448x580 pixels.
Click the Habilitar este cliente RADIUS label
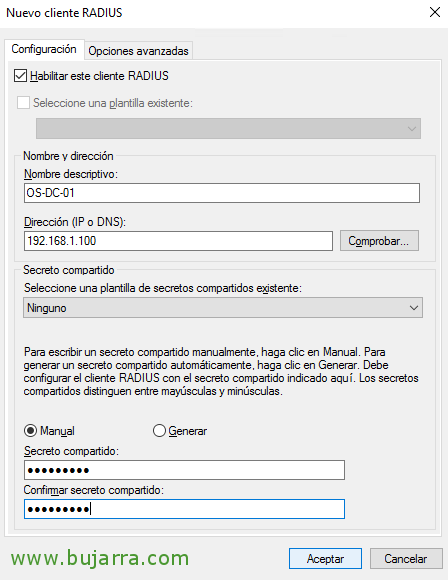pos(99,76)
